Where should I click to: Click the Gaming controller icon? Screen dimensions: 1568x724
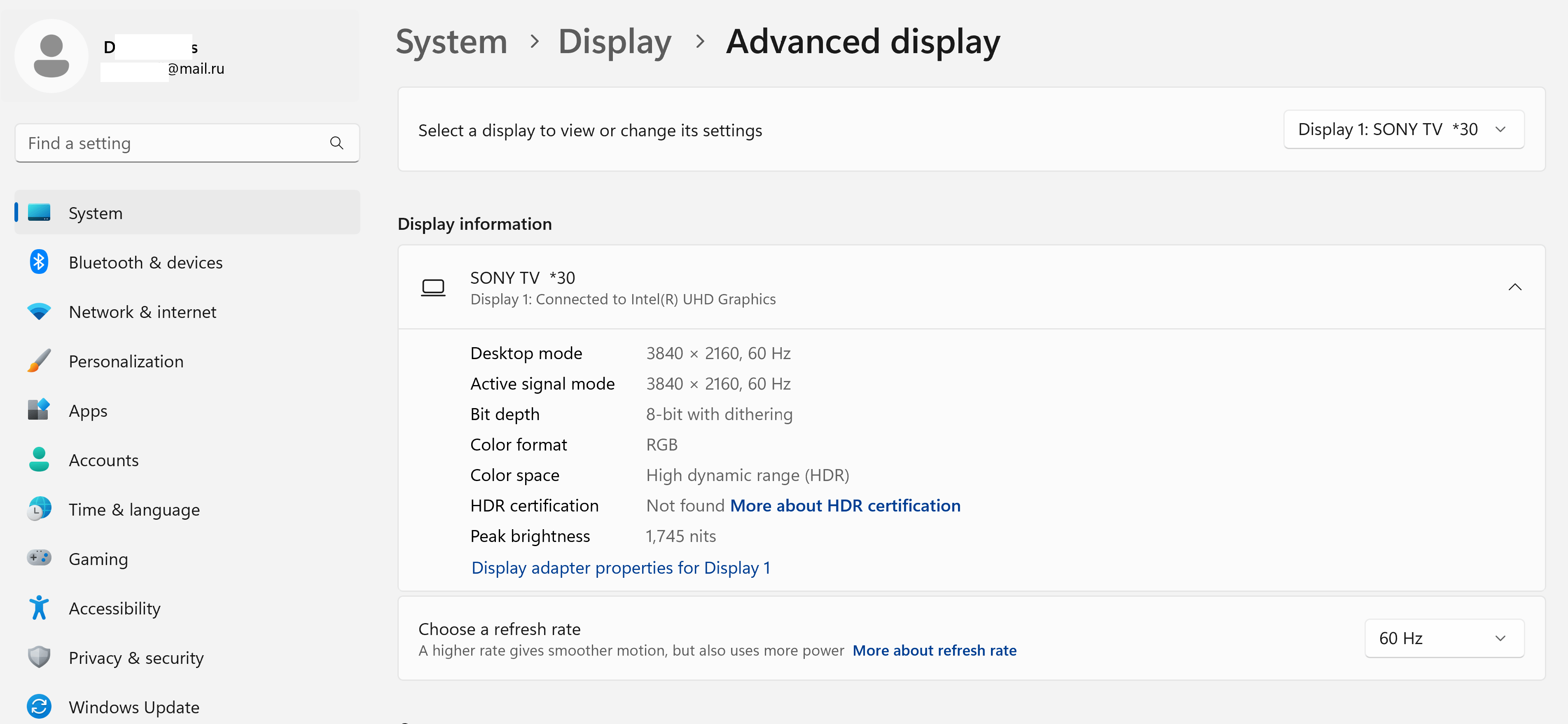click(x=39, y=558)
